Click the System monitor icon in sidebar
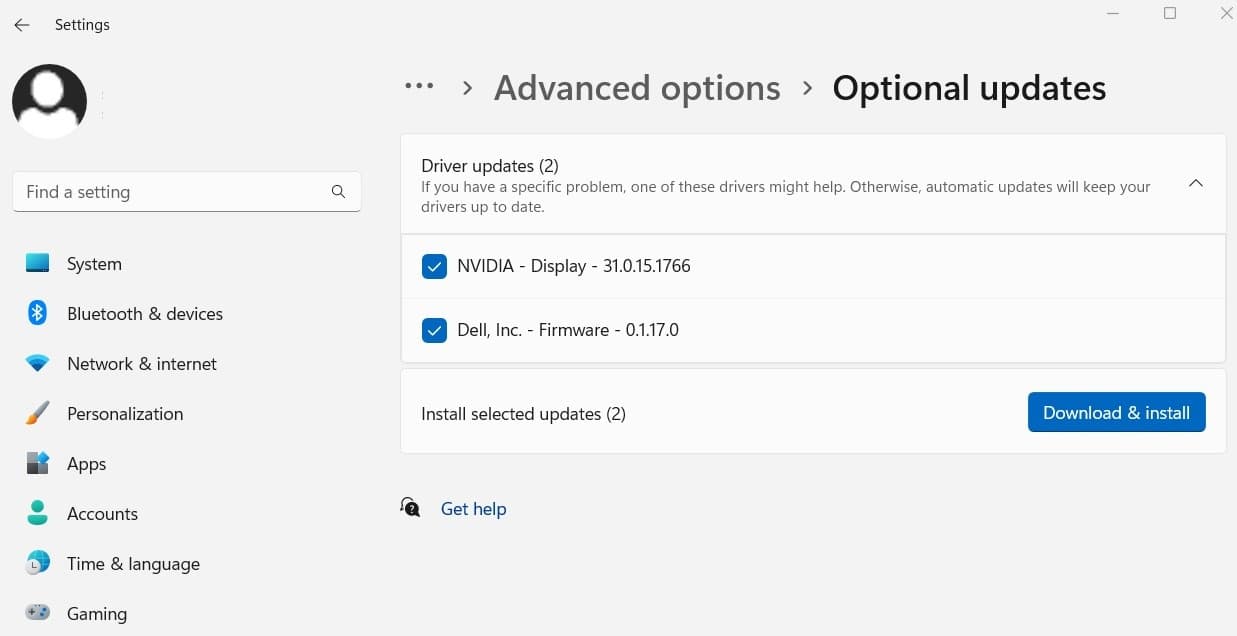 coord(37,264)
